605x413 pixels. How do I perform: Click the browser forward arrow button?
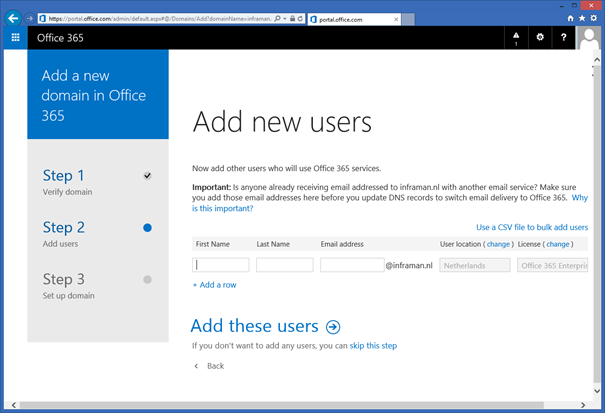tap(30, 18)
